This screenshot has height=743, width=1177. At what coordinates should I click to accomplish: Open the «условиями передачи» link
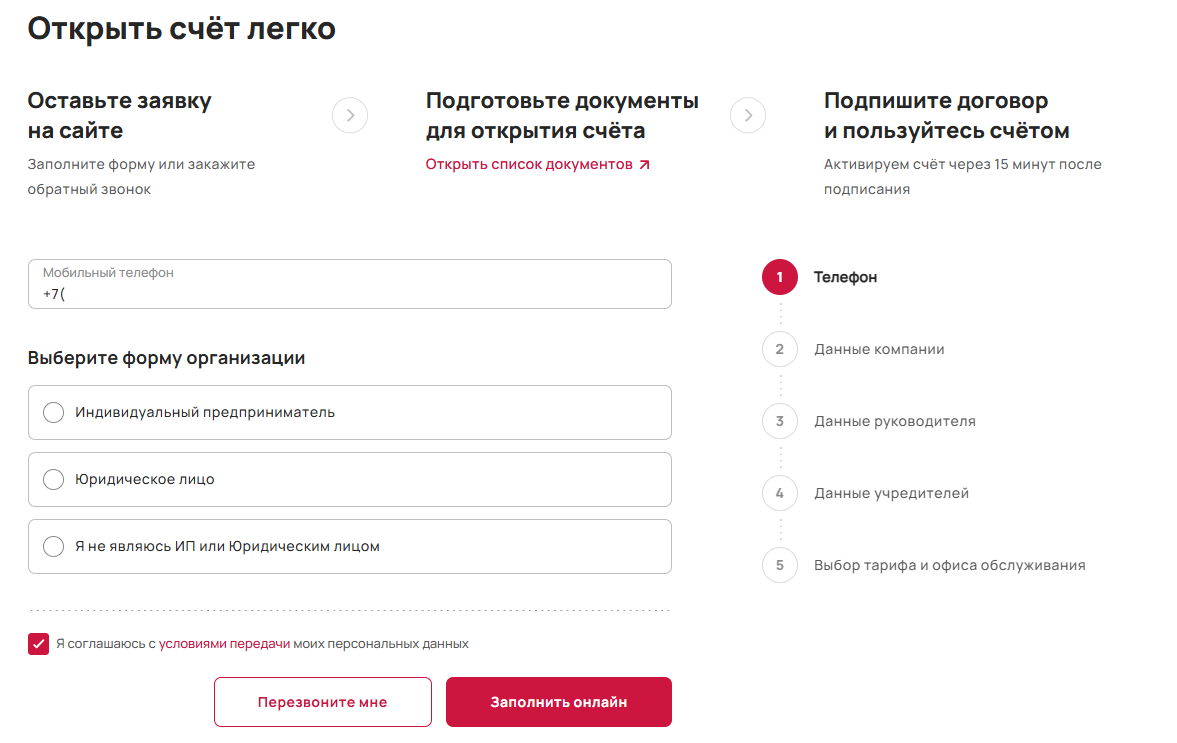[224, 644]
